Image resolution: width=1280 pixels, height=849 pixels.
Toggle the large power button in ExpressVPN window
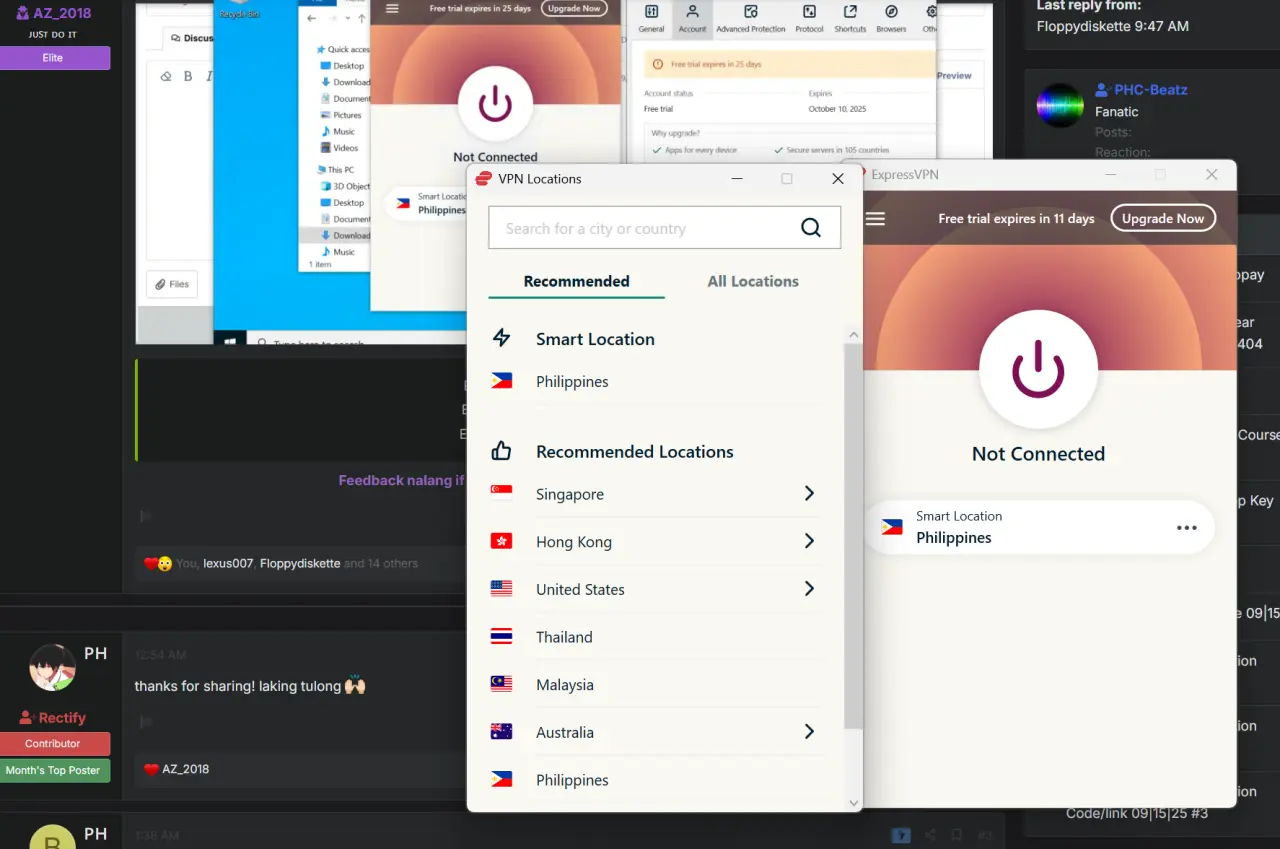tap(1038, 370)
